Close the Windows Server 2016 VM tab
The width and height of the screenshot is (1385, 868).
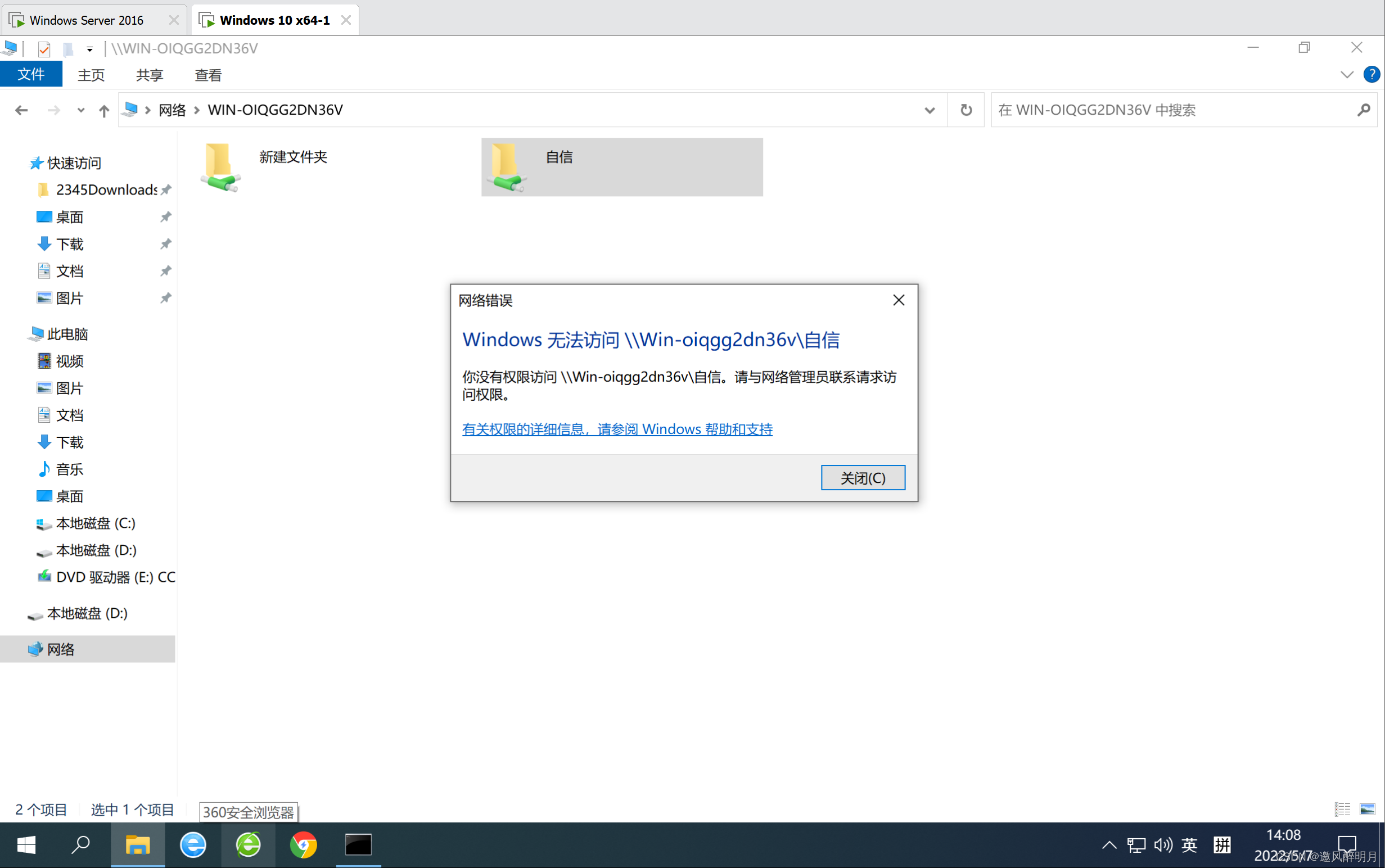click(x=173, y=20)
